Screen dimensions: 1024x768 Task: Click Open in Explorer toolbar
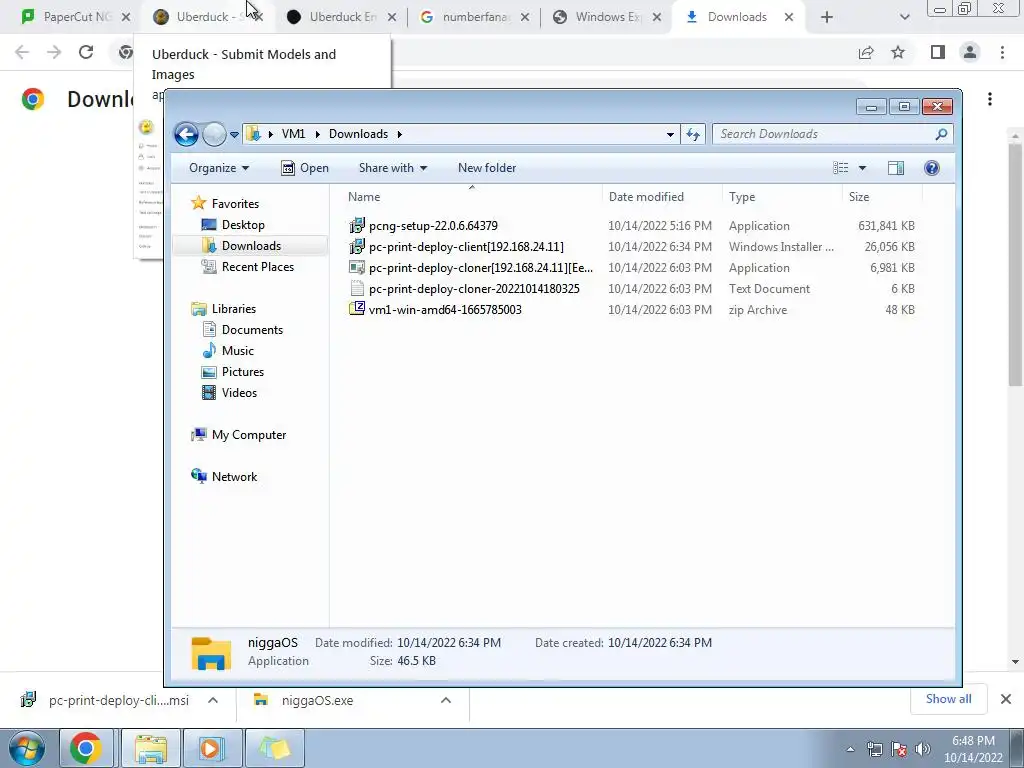(305, 168)
